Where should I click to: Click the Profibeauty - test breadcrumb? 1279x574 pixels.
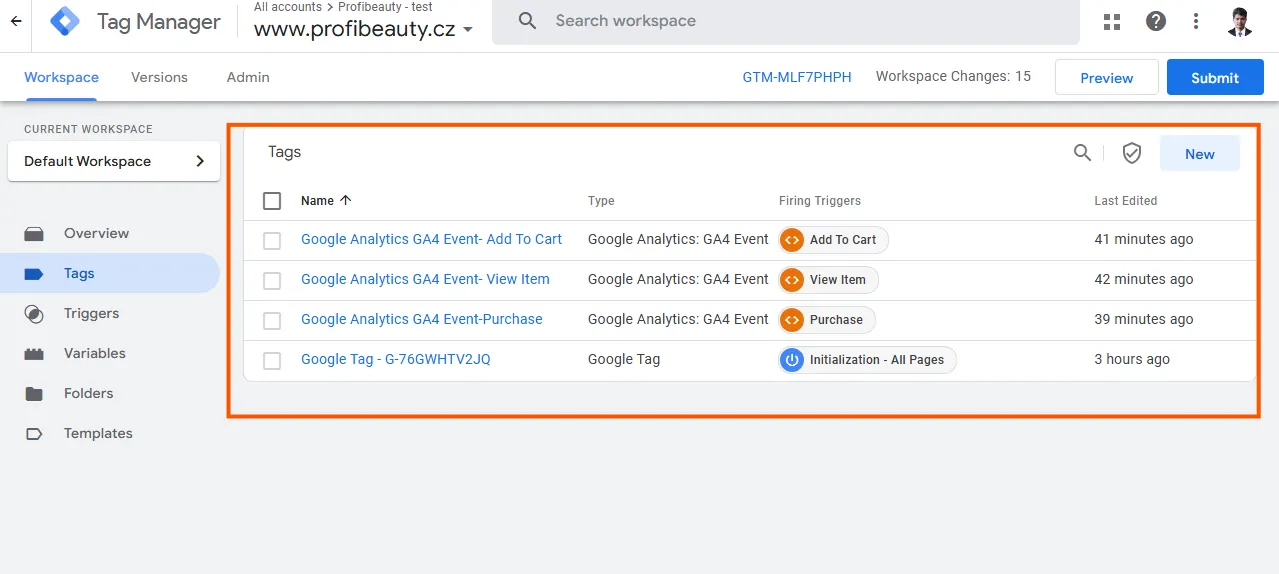click(x=385, y=7)
